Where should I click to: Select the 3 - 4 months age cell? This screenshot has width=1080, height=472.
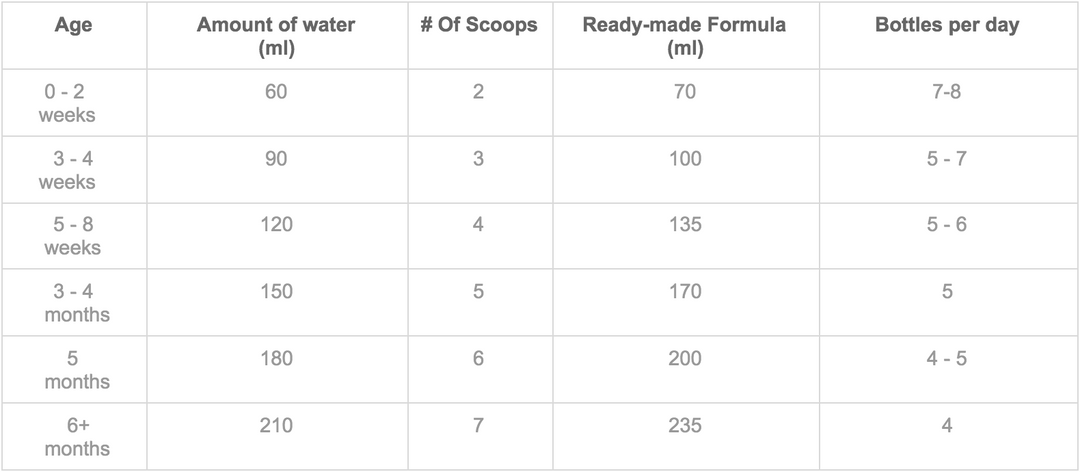(76, 303)
